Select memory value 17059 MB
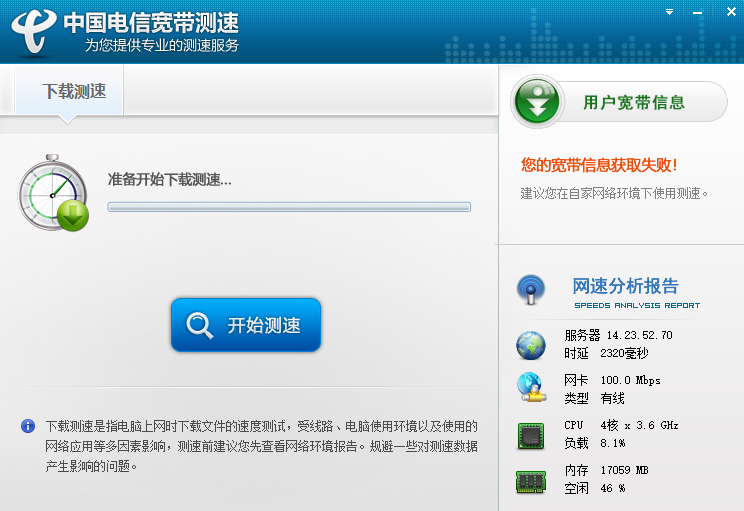Screen dimensions: 744x511 (624, 470)
